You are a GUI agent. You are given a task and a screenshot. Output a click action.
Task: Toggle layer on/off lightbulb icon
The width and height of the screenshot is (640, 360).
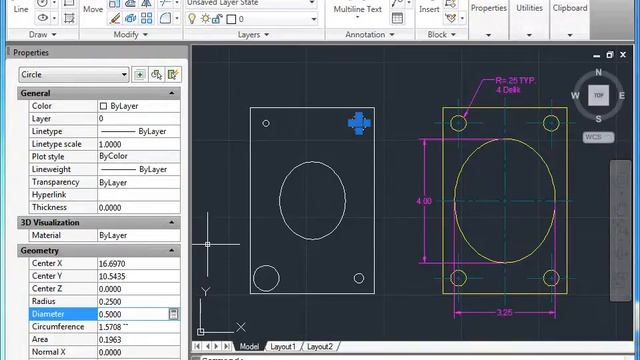pos(192,19)
